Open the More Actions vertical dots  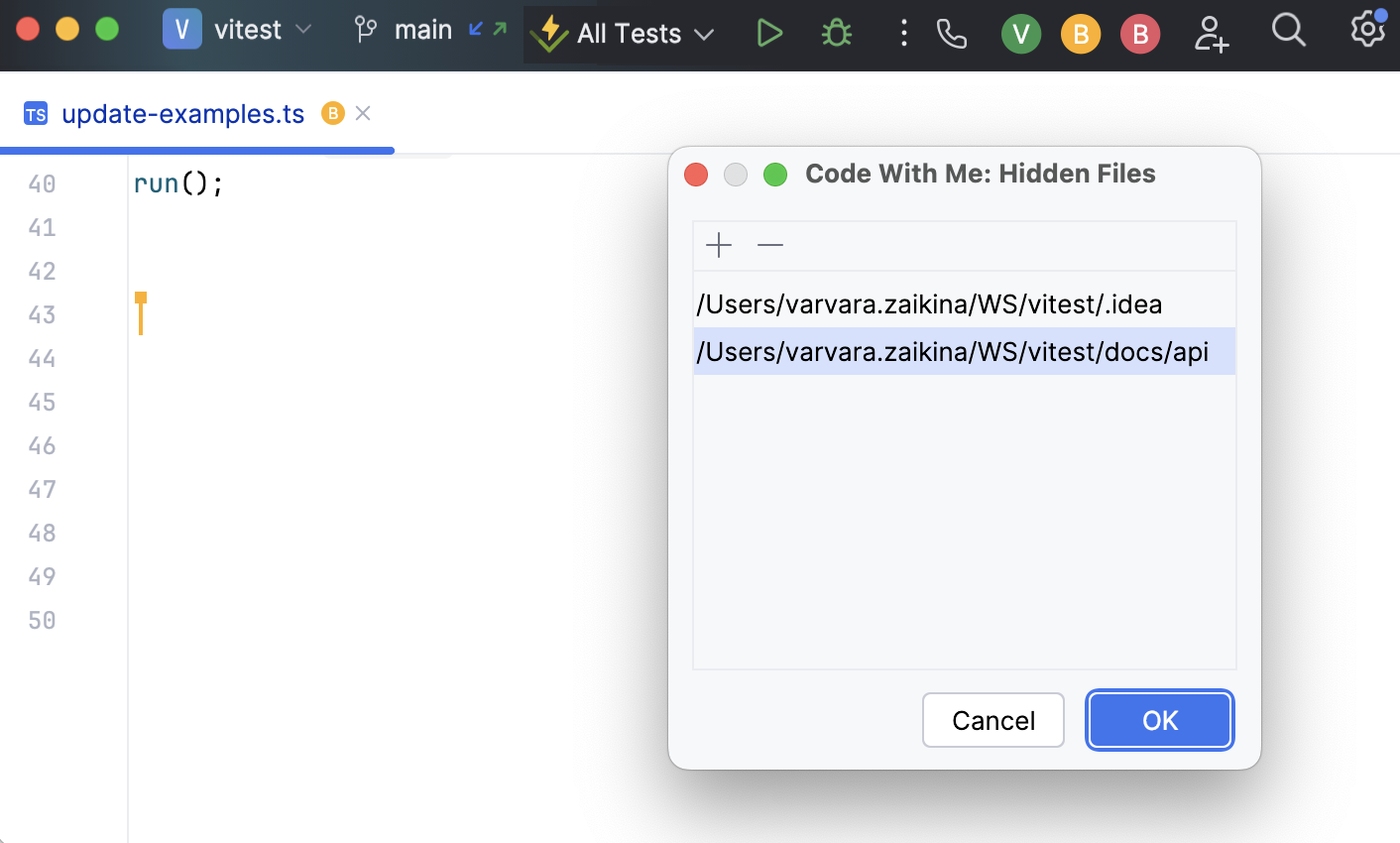point(903,34)
